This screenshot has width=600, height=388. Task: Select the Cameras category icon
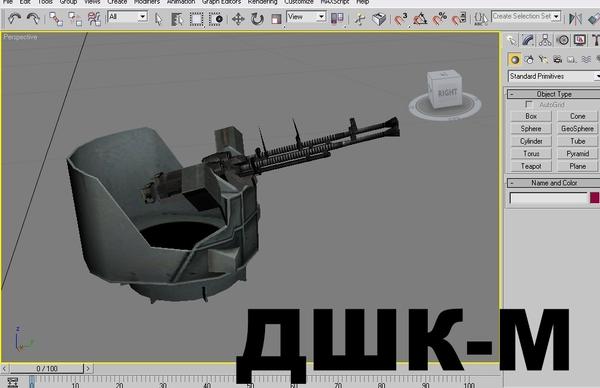558,59
